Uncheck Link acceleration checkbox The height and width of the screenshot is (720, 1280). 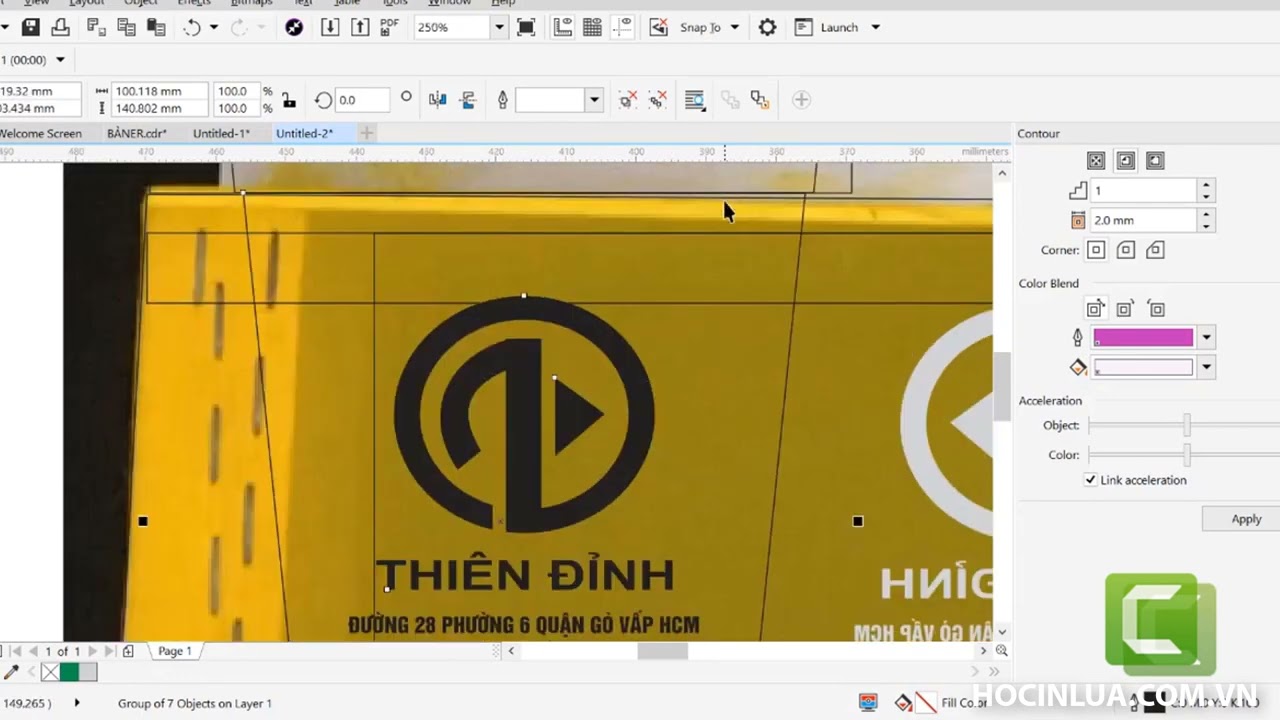[1090, 480]
